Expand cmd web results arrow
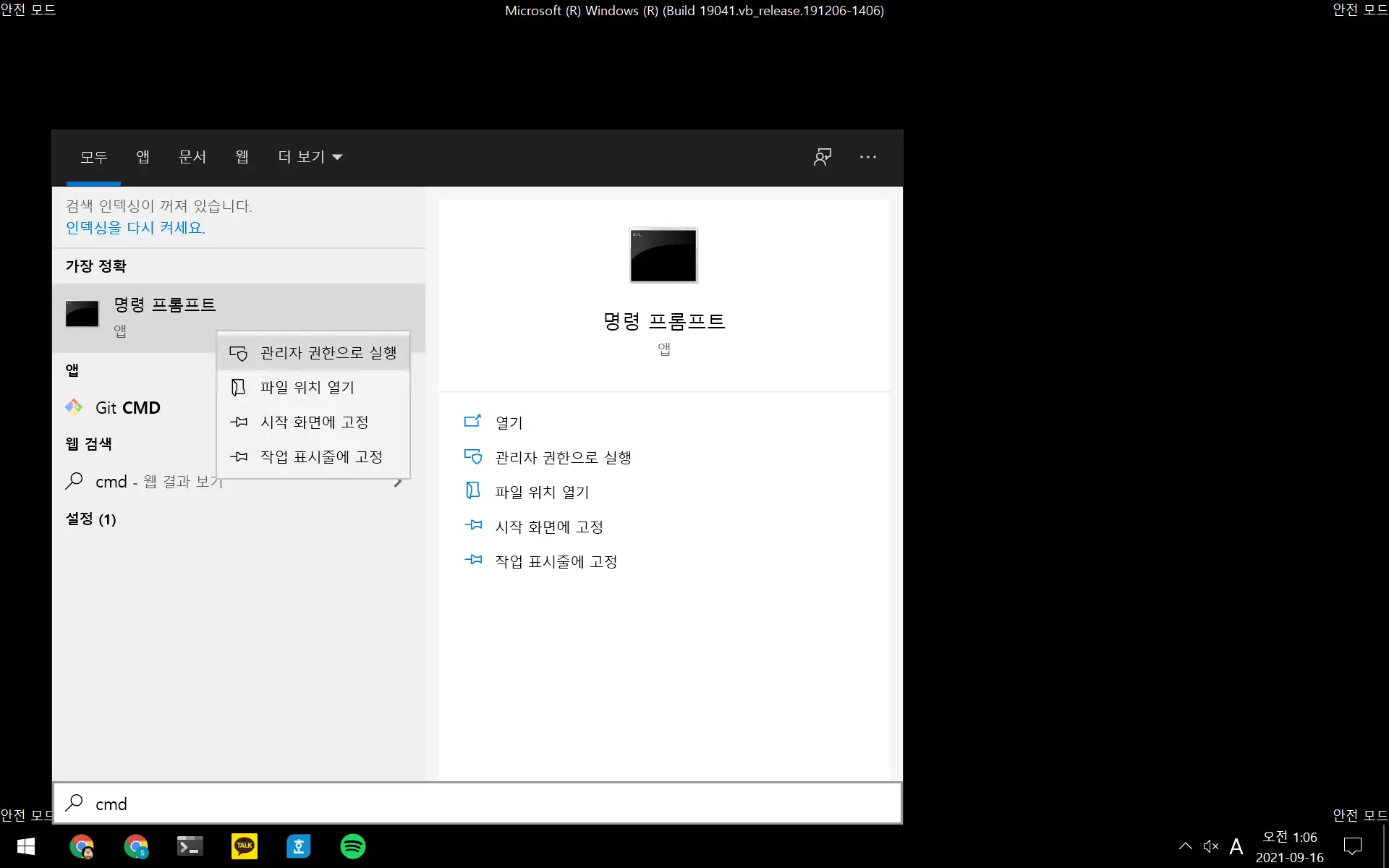 click(399, 482)
